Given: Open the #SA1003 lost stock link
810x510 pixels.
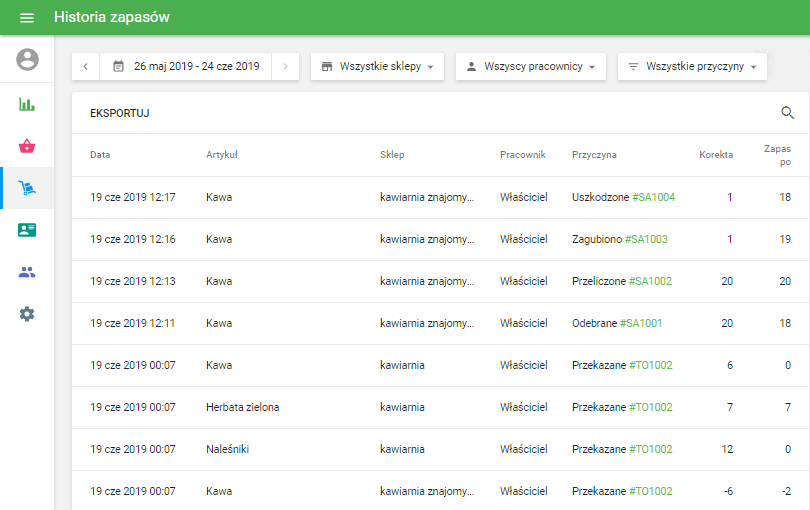Looking at the screenshot, I should pyautogui.click(x=646, y=239).
